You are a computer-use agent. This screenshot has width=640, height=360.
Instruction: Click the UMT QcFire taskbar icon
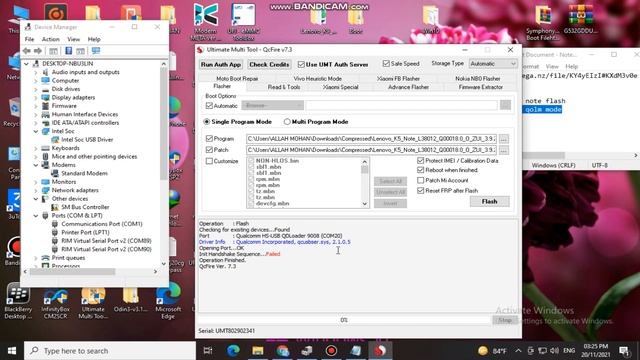(380, 351)
